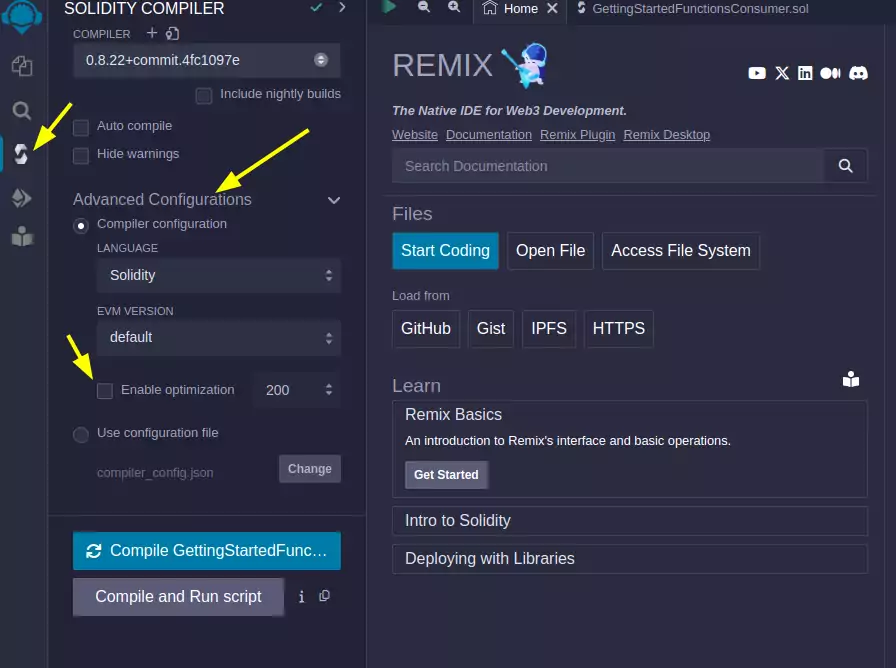896x668 pixels.
Task: Open the Remix Plugin link
Action: tap(578, 135)
